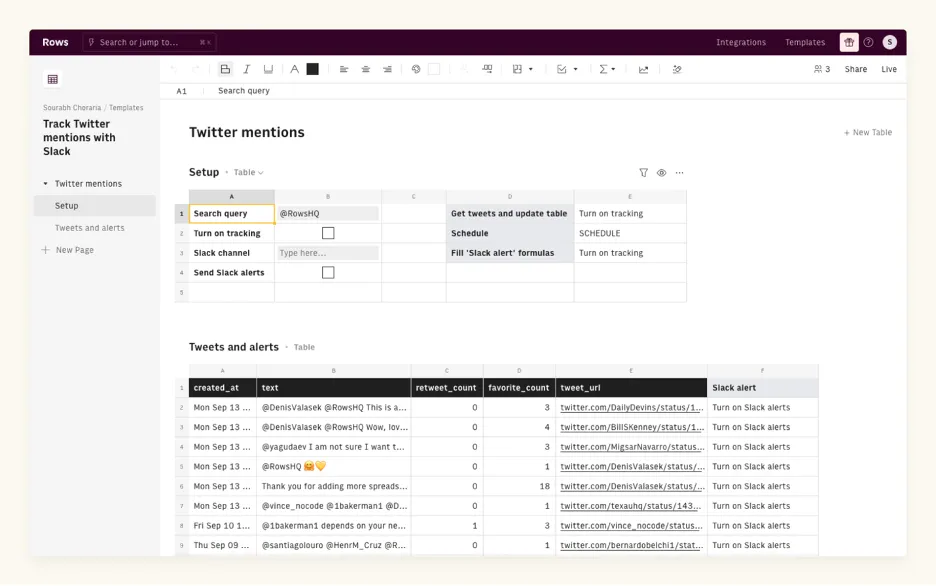The height and width of the screenshot is (586, 936).
Task: Add a New Page in sidebar
Action: click(x=68, y=250)
